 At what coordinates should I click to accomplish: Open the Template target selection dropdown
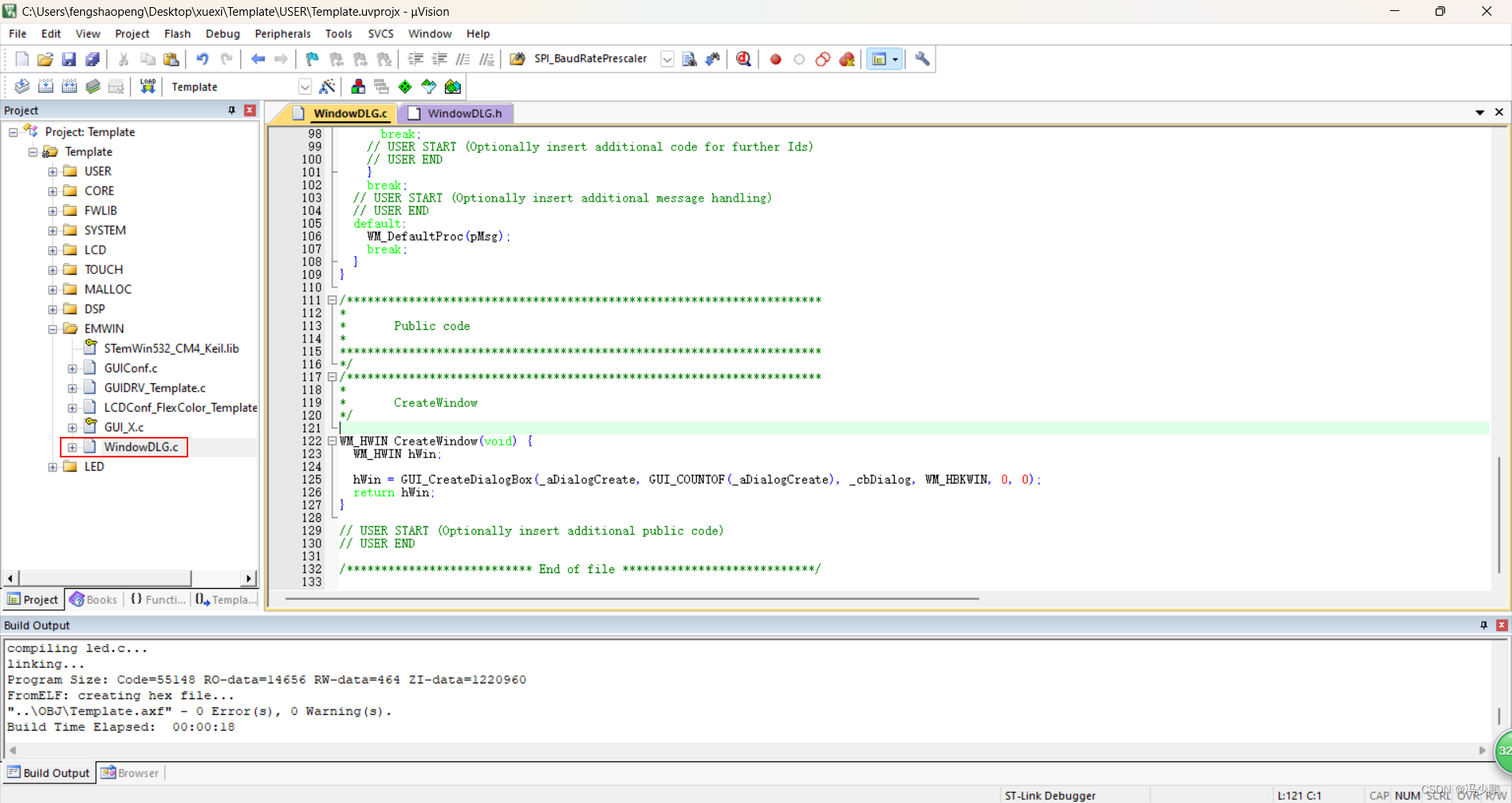[x=305, y=87]
